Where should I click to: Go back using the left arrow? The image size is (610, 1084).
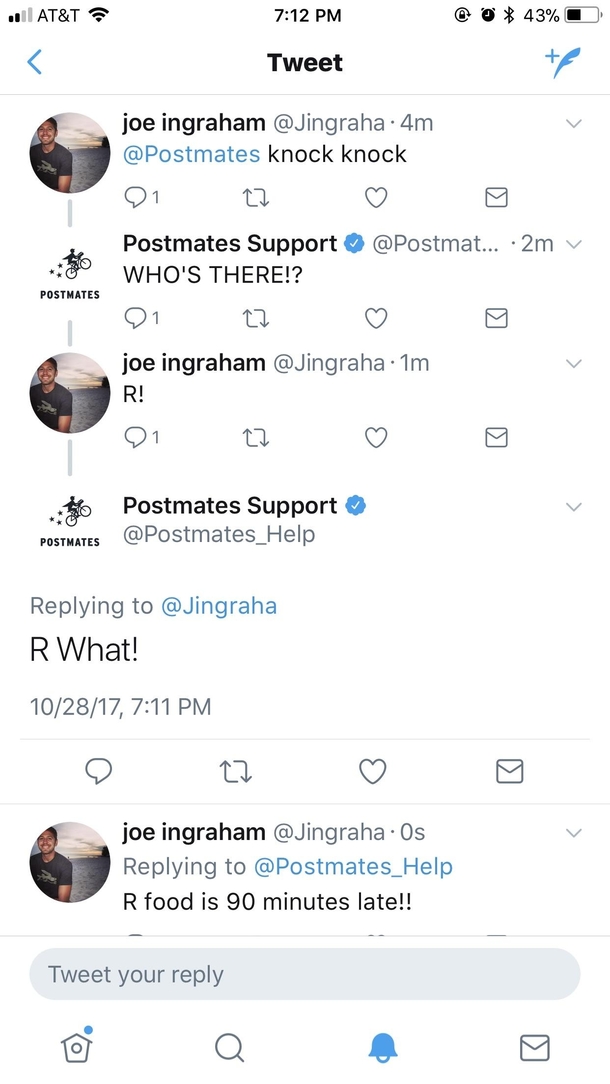click(35, 62)
